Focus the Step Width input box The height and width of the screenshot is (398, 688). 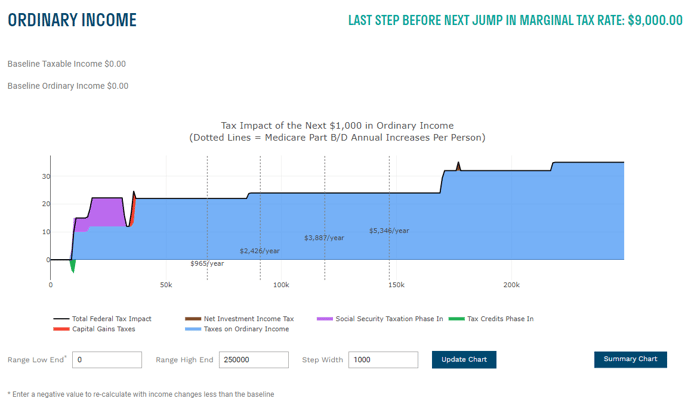click(x=383, y=359)
